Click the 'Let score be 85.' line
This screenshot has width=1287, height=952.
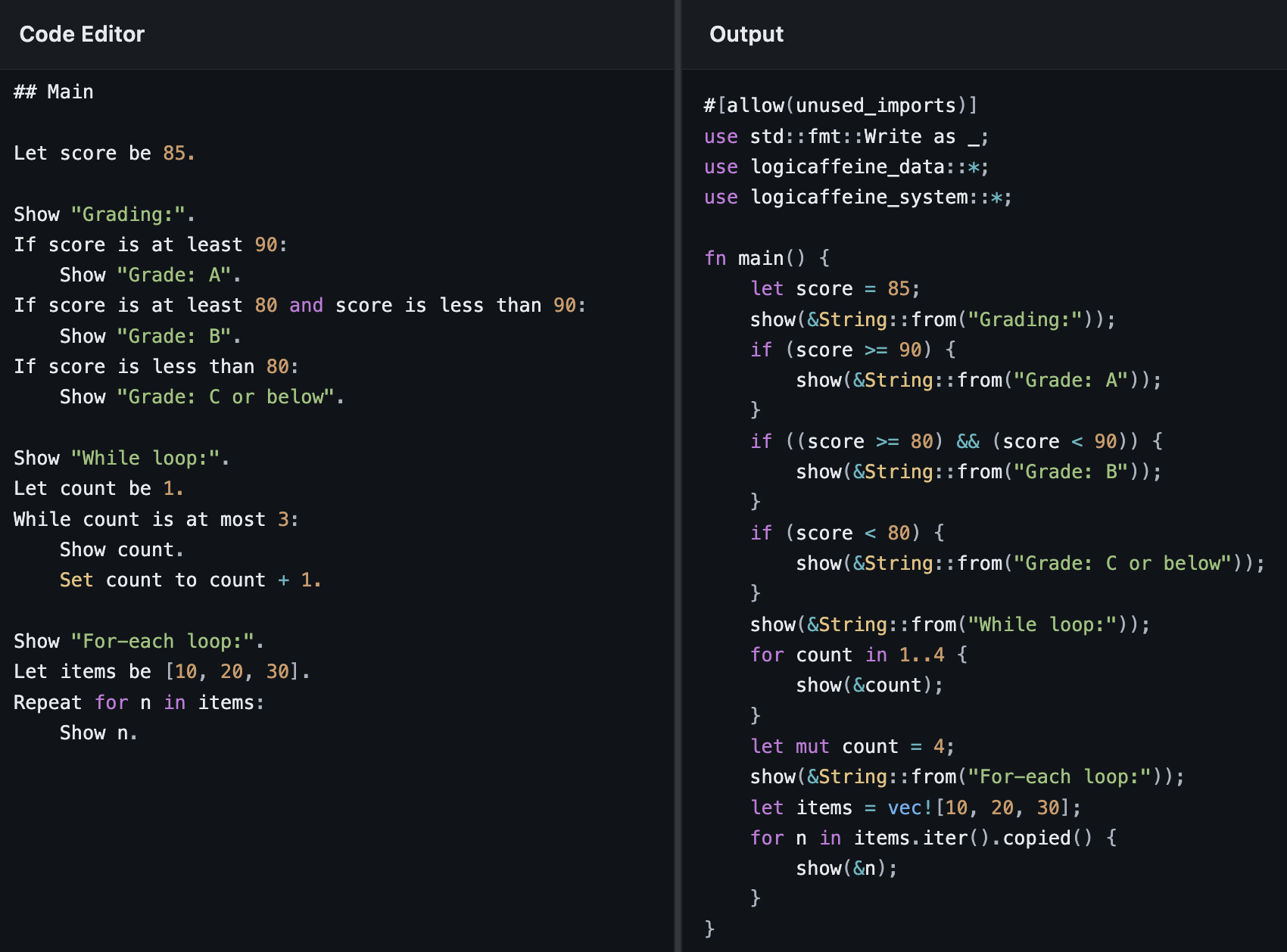(104, 153)
